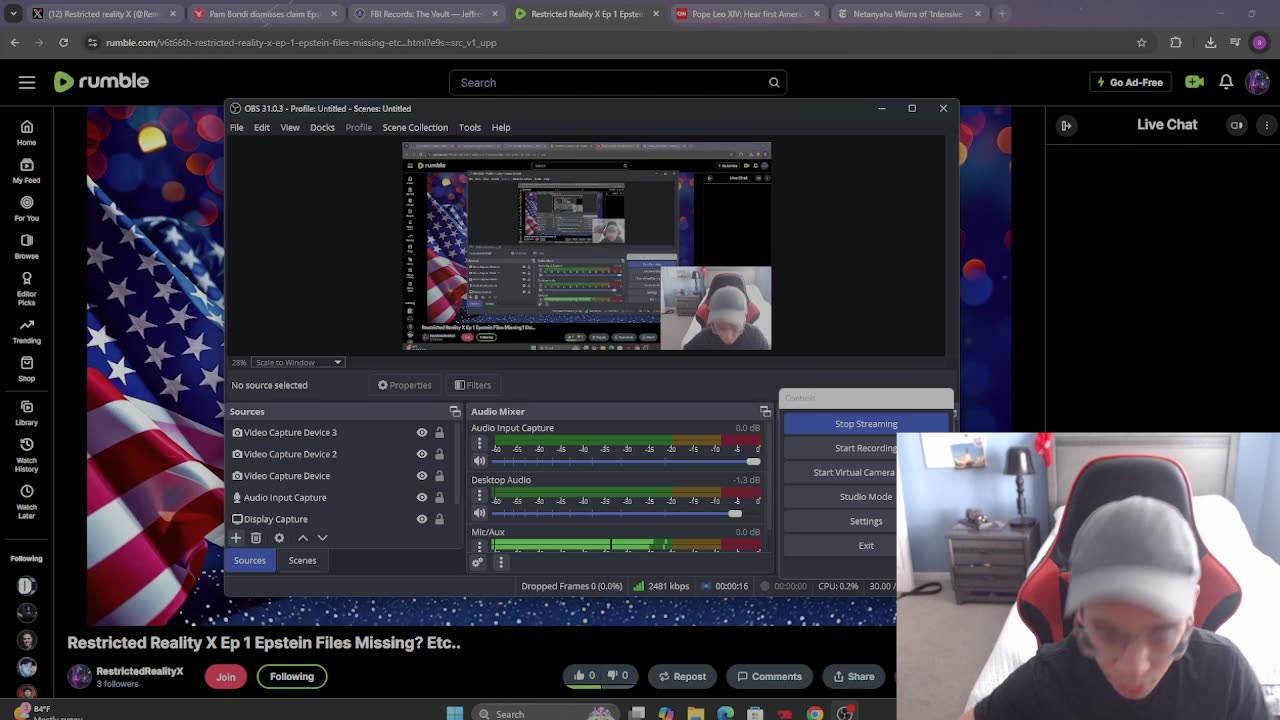Toggle lock on Display Capture source

click(x=439, y=519)
